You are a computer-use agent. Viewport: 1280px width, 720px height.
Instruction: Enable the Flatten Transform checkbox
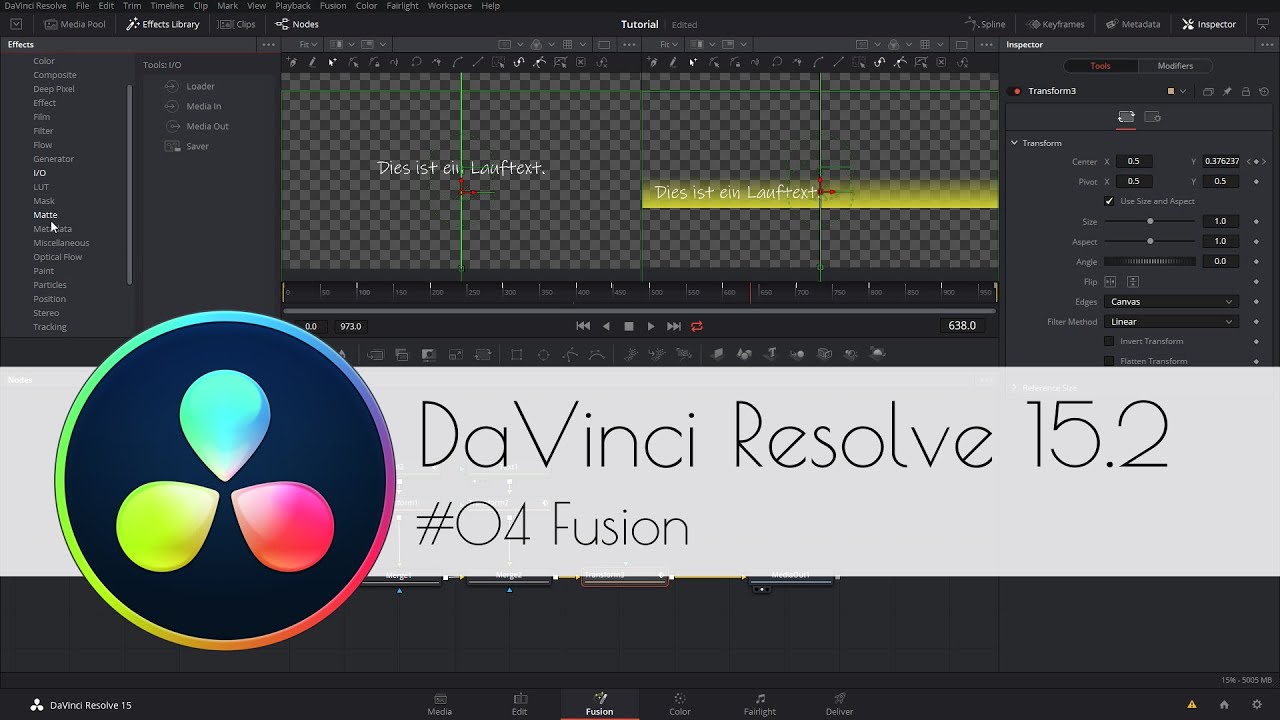click(x=1109, y=361)
